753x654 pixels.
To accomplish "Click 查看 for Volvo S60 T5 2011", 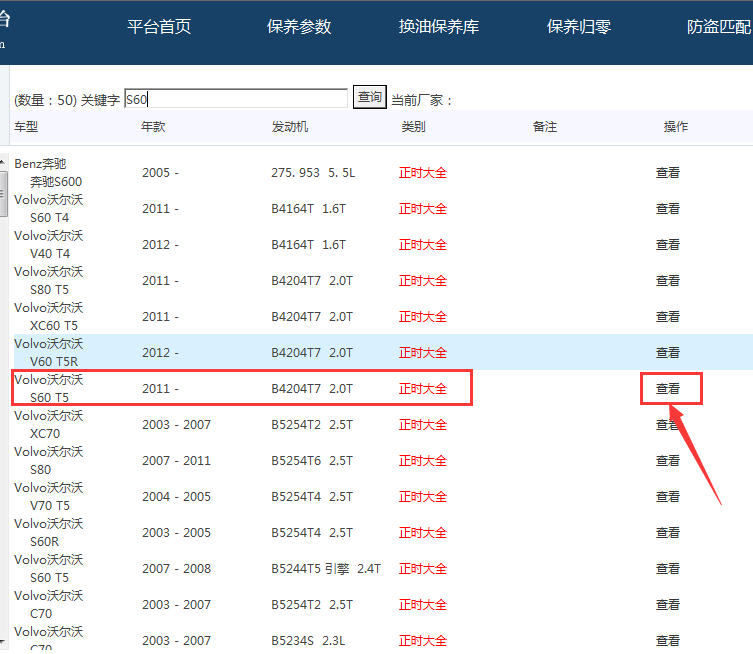I will point(668,388).
